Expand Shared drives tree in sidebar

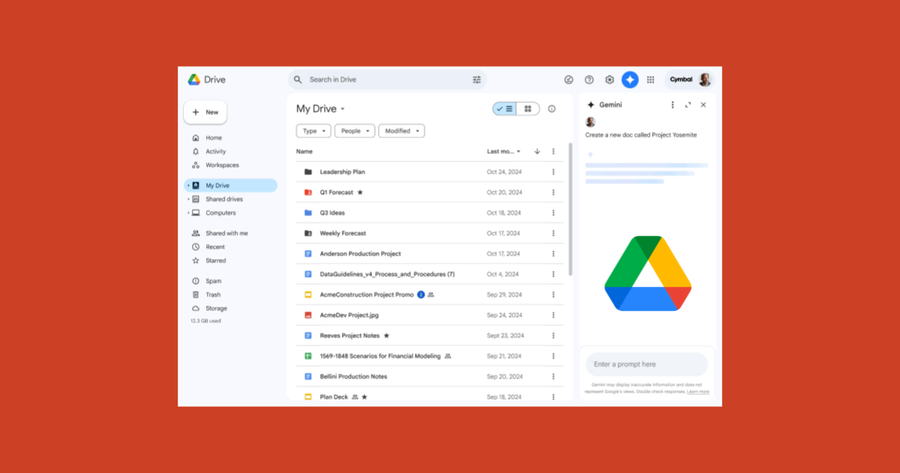click(x=188, y=199)
